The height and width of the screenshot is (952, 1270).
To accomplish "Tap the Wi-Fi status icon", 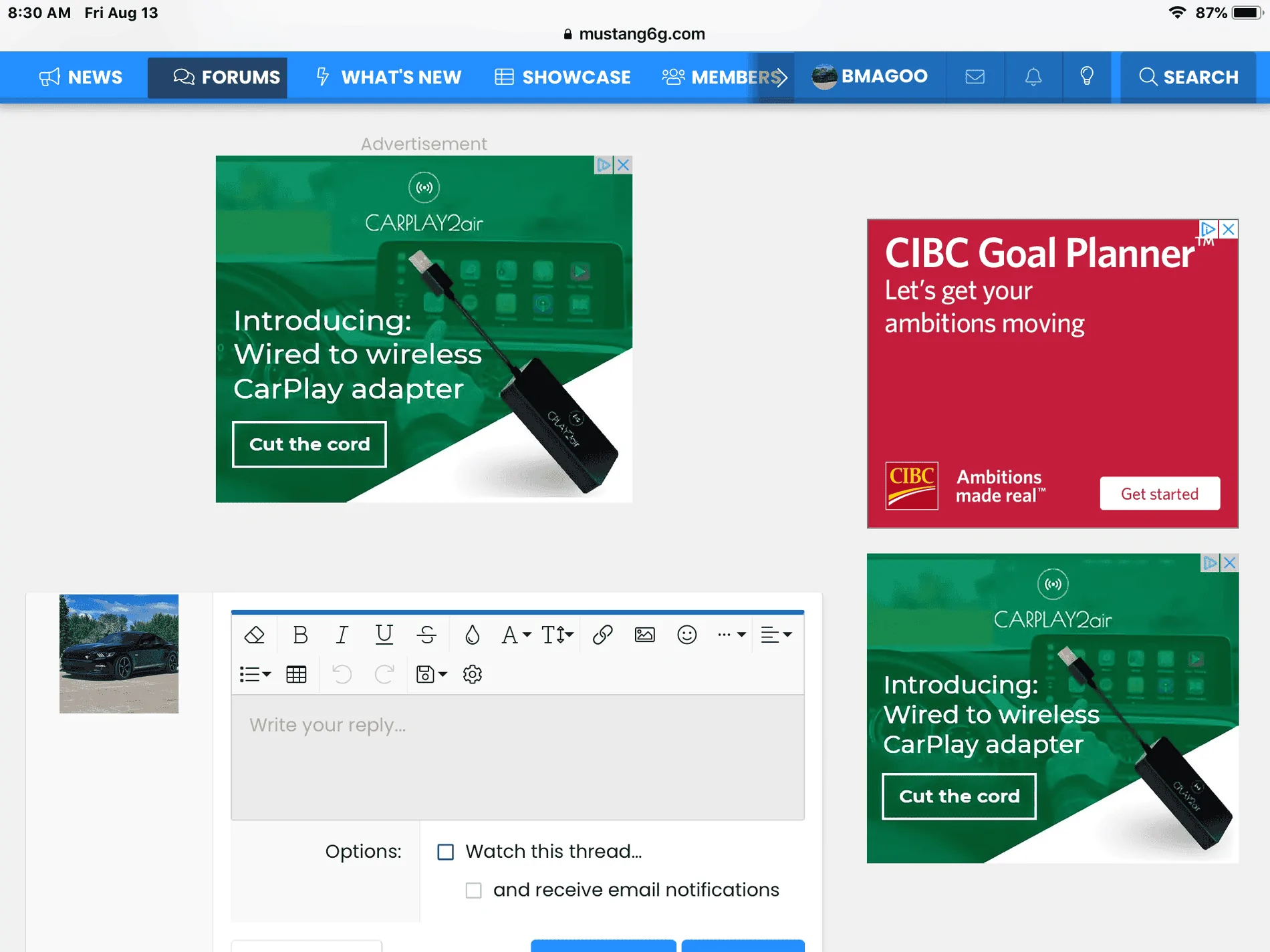I will click(1177, 13).
